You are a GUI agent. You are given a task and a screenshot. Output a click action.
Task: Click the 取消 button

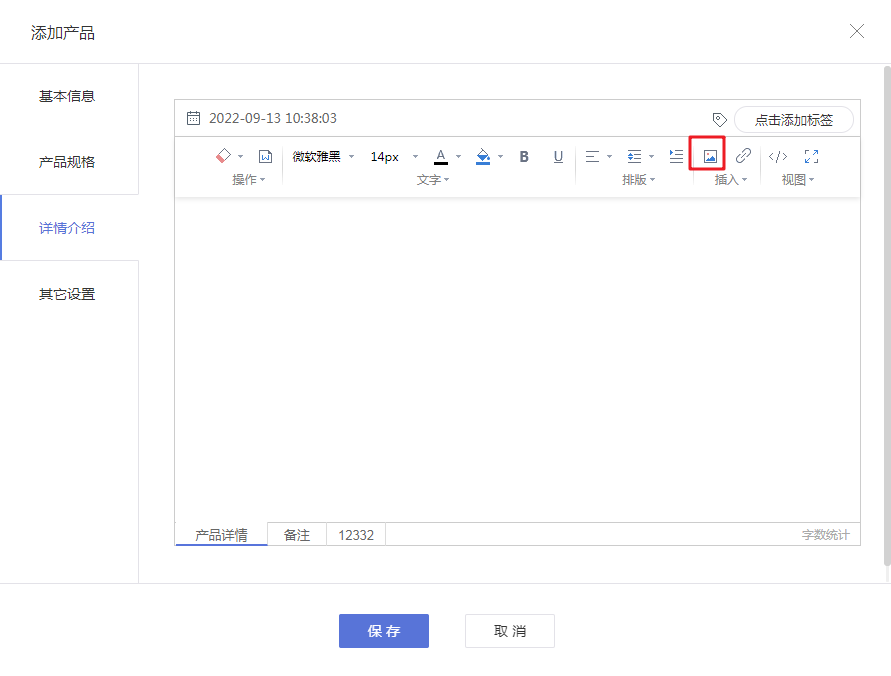coord(510,631)
